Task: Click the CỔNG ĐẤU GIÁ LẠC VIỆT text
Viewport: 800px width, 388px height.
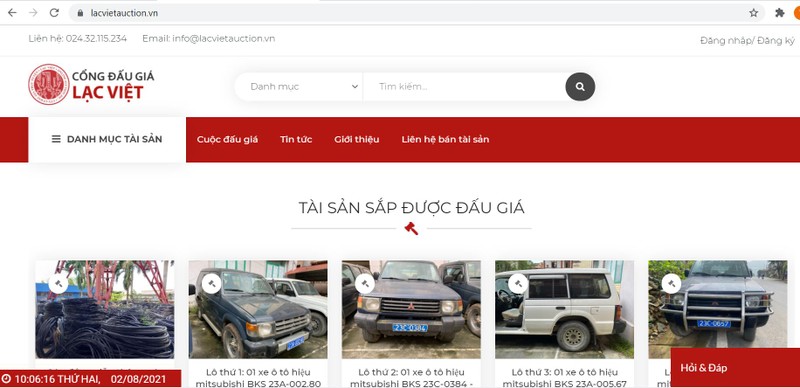Action: point(113,85)
